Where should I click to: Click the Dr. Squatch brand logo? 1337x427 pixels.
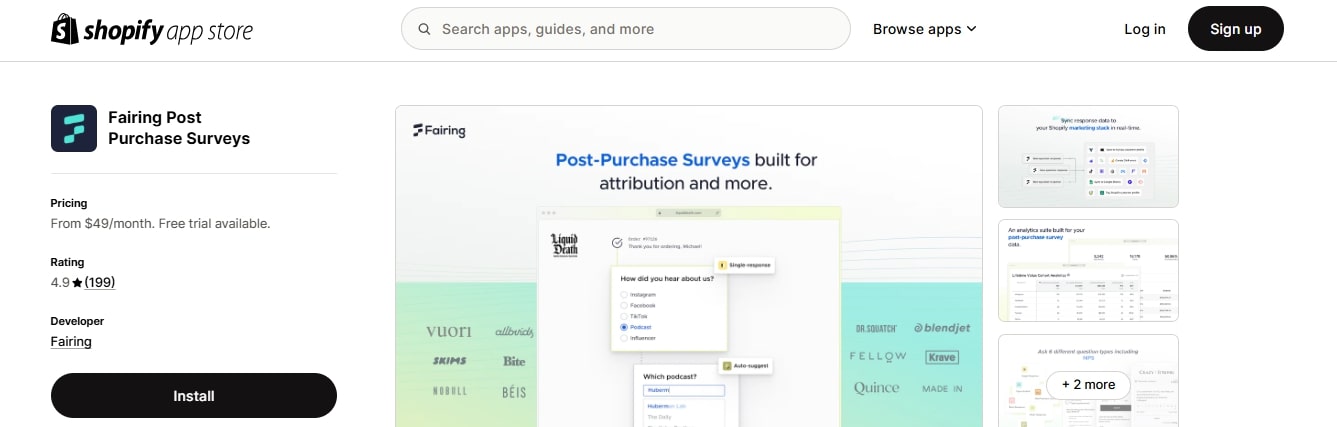click(x=878, y=328)
